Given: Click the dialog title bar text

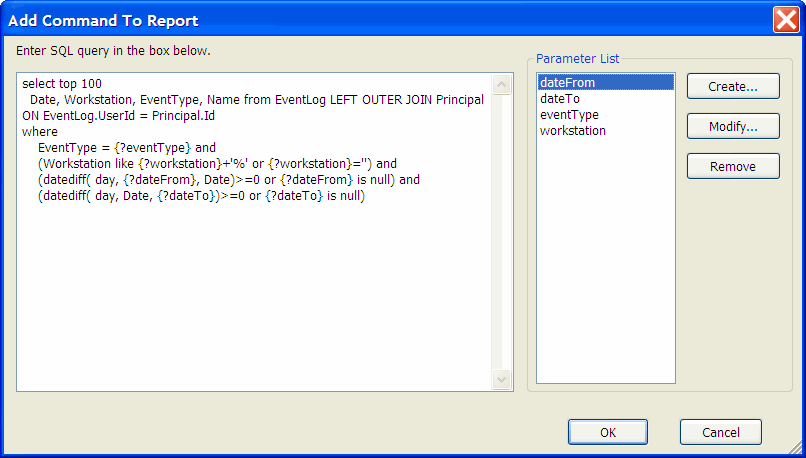Looking at the screenshot, I should point(104,20).
